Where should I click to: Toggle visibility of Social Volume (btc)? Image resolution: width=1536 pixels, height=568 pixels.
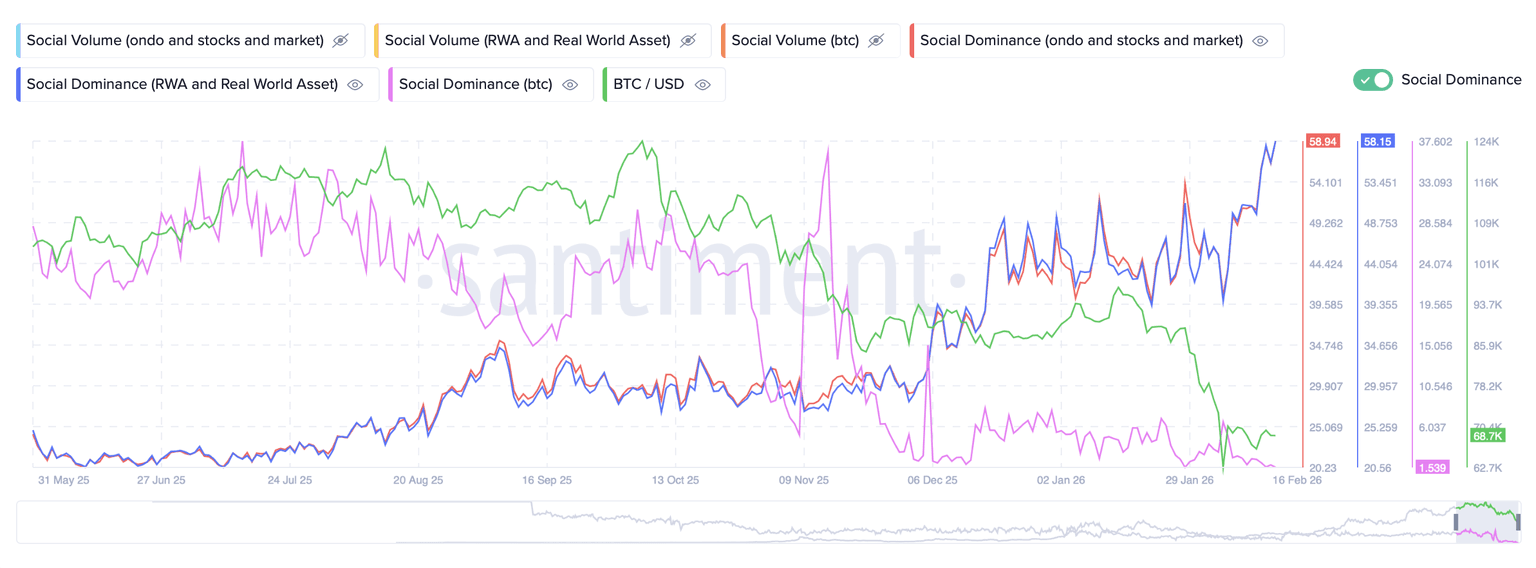tap(876, 41)
